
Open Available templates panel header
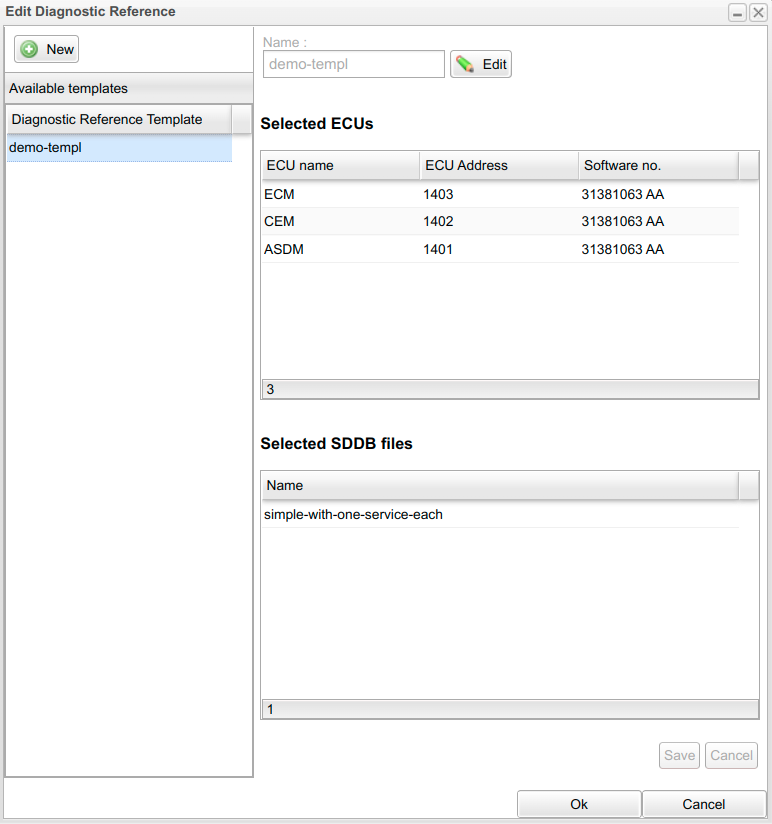tap(128, 88)
